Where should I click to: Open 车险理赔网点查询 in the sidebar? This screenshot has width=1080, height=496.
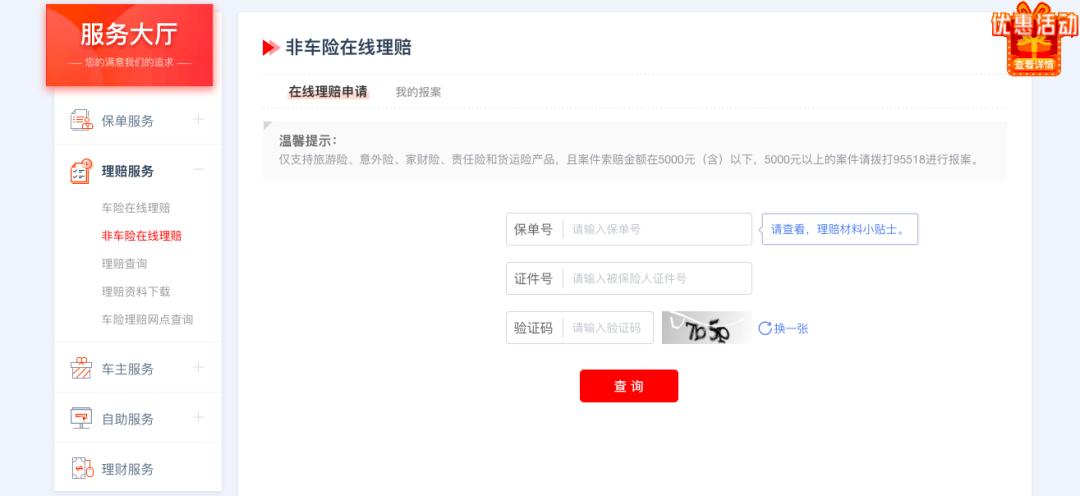pos(147,320)
